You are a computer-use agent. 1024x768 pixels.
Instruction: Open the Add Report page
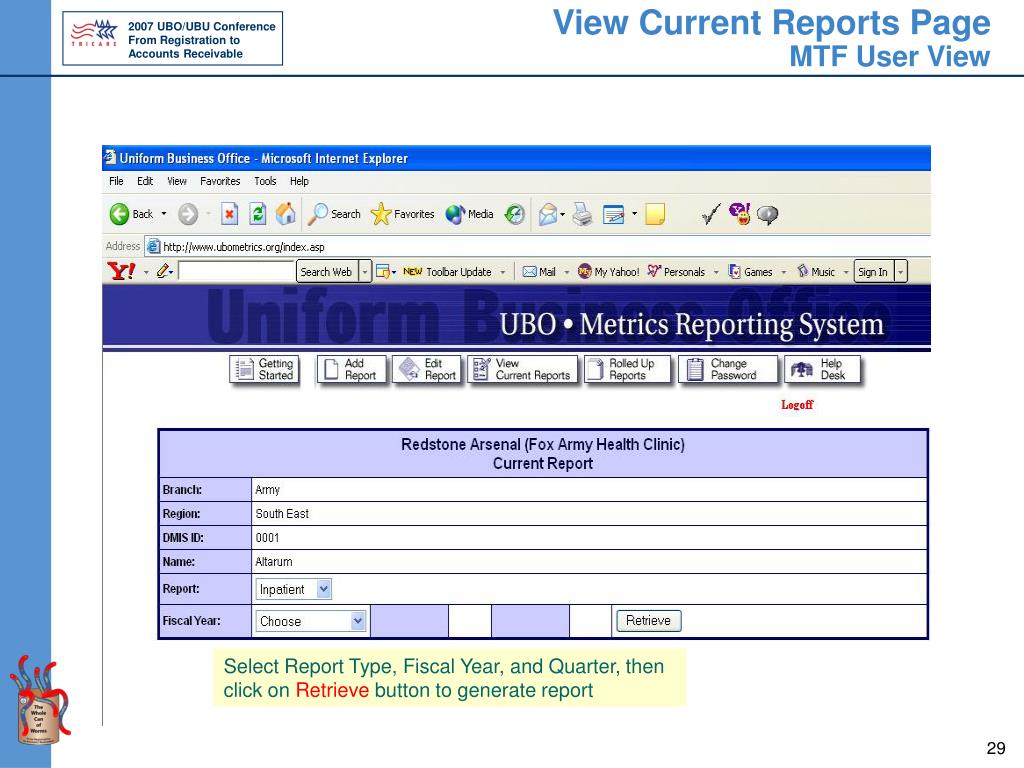[x=349, y=370]
